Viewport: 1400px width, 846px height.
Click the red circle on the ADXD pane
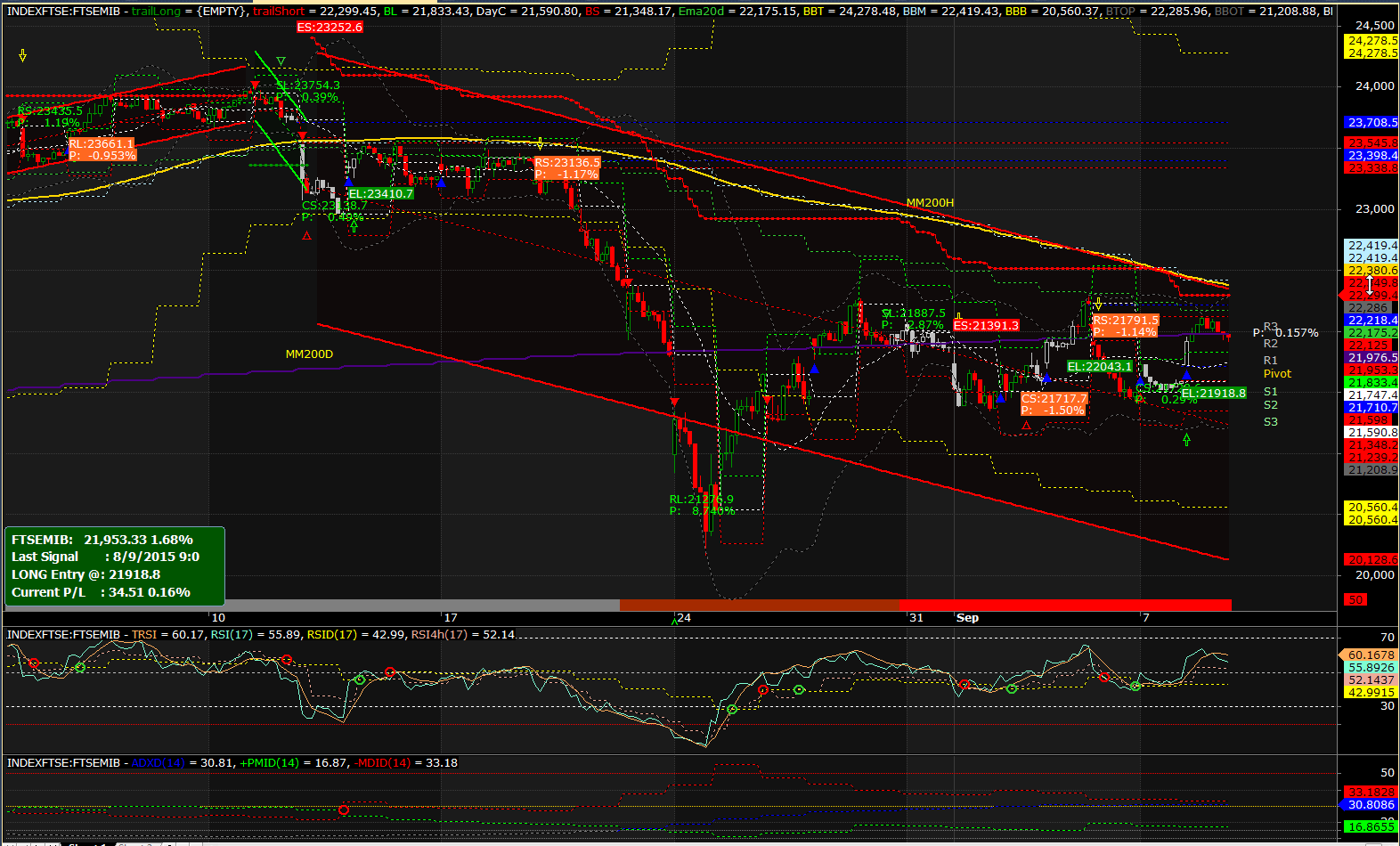click(x=344, y=810)
